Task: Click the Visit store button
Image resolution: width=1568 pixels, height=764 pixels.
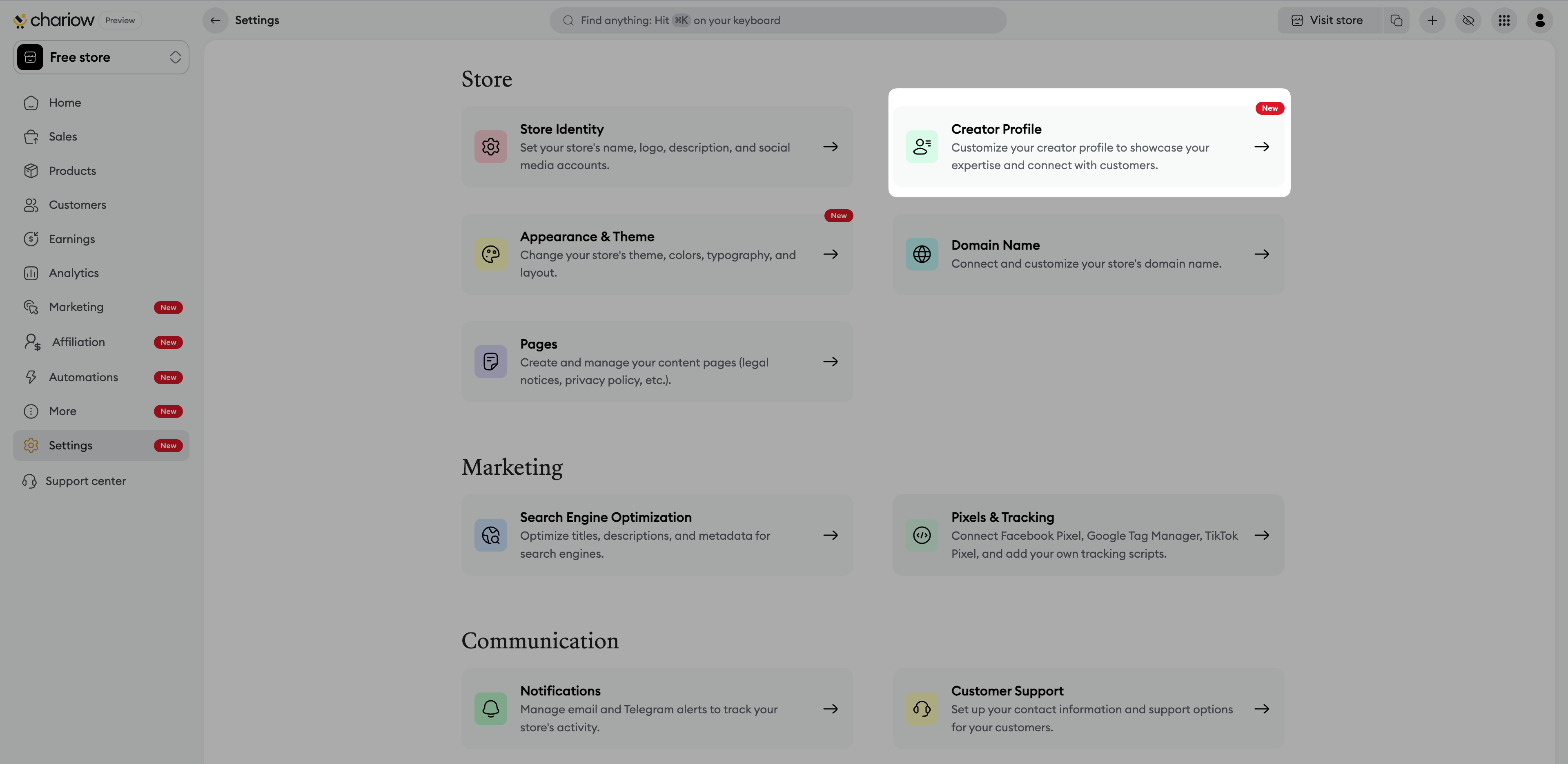Action: point(1330,20)
